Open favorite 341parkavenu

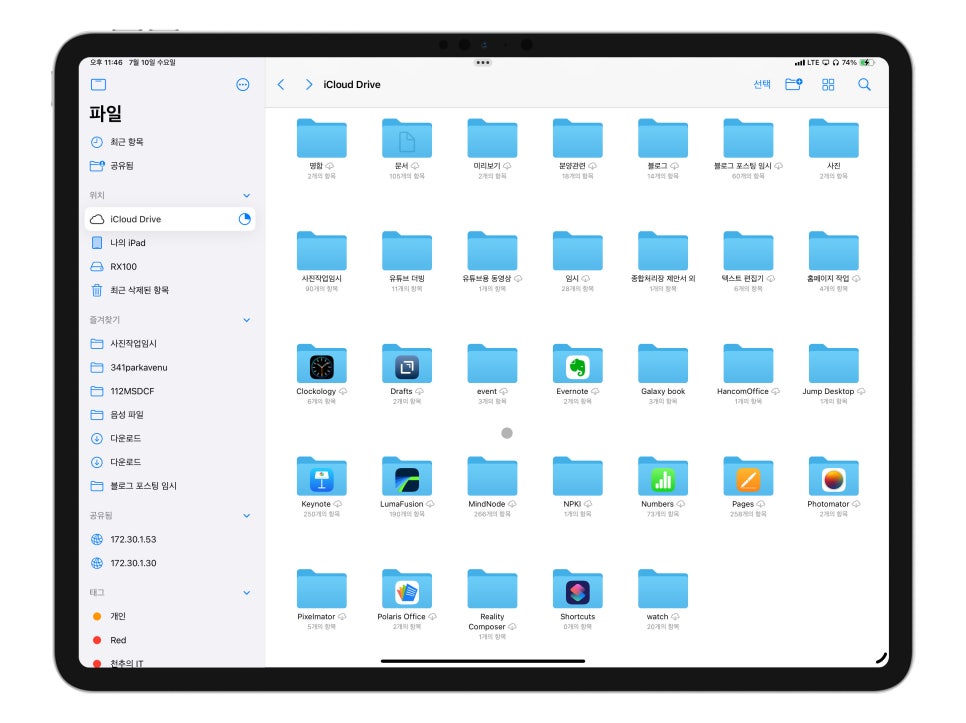169,367
